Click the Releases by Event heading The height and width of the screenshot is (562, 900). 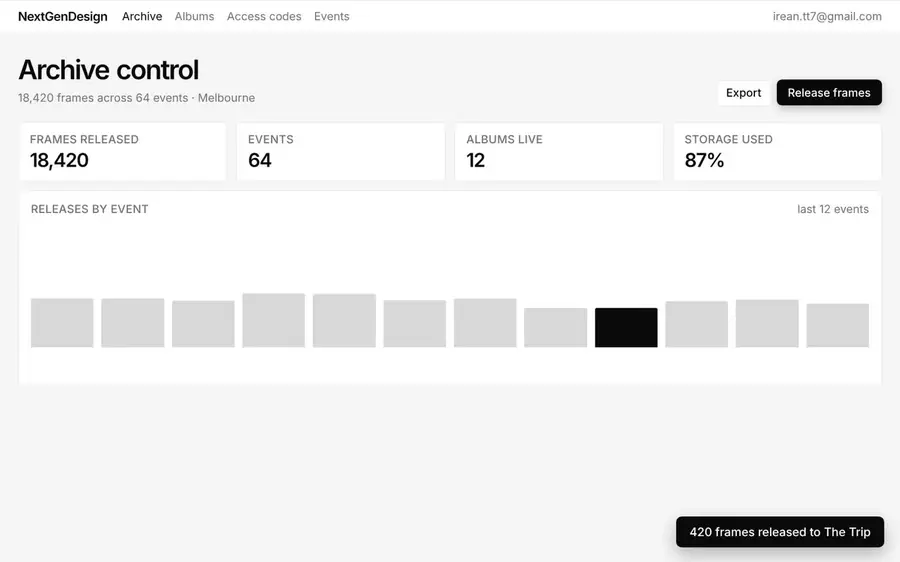[x=90, y=209]
